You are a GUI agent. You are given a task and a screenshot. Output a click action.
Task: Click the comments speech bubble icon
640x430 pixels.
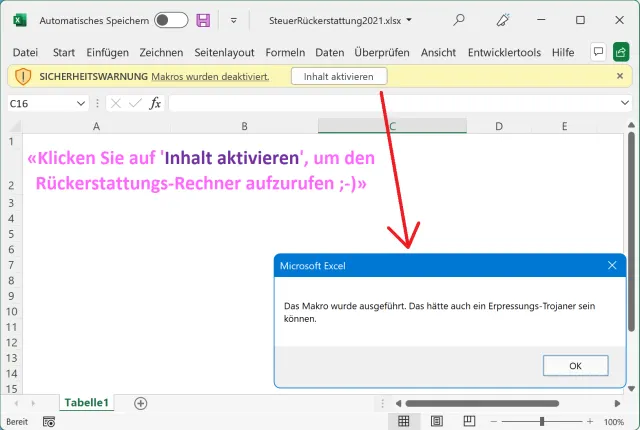coord(598,52)
